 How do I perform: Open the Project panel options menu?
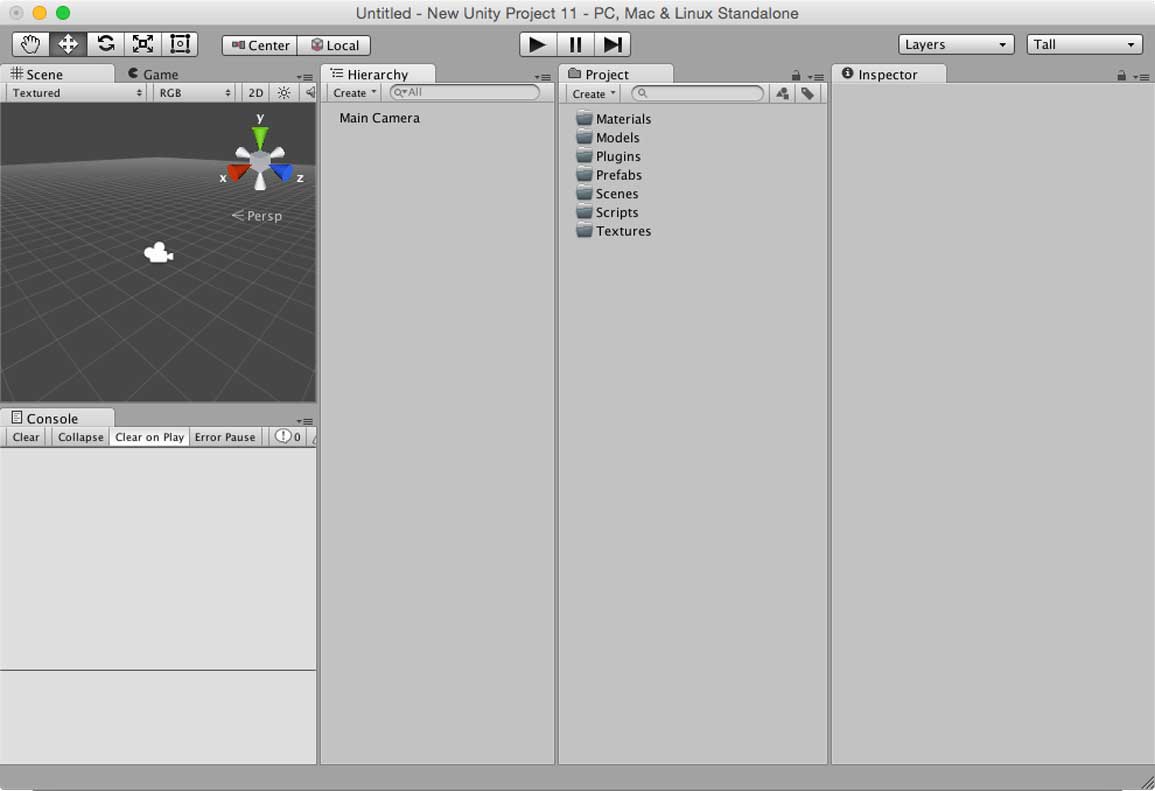(815, 77)
